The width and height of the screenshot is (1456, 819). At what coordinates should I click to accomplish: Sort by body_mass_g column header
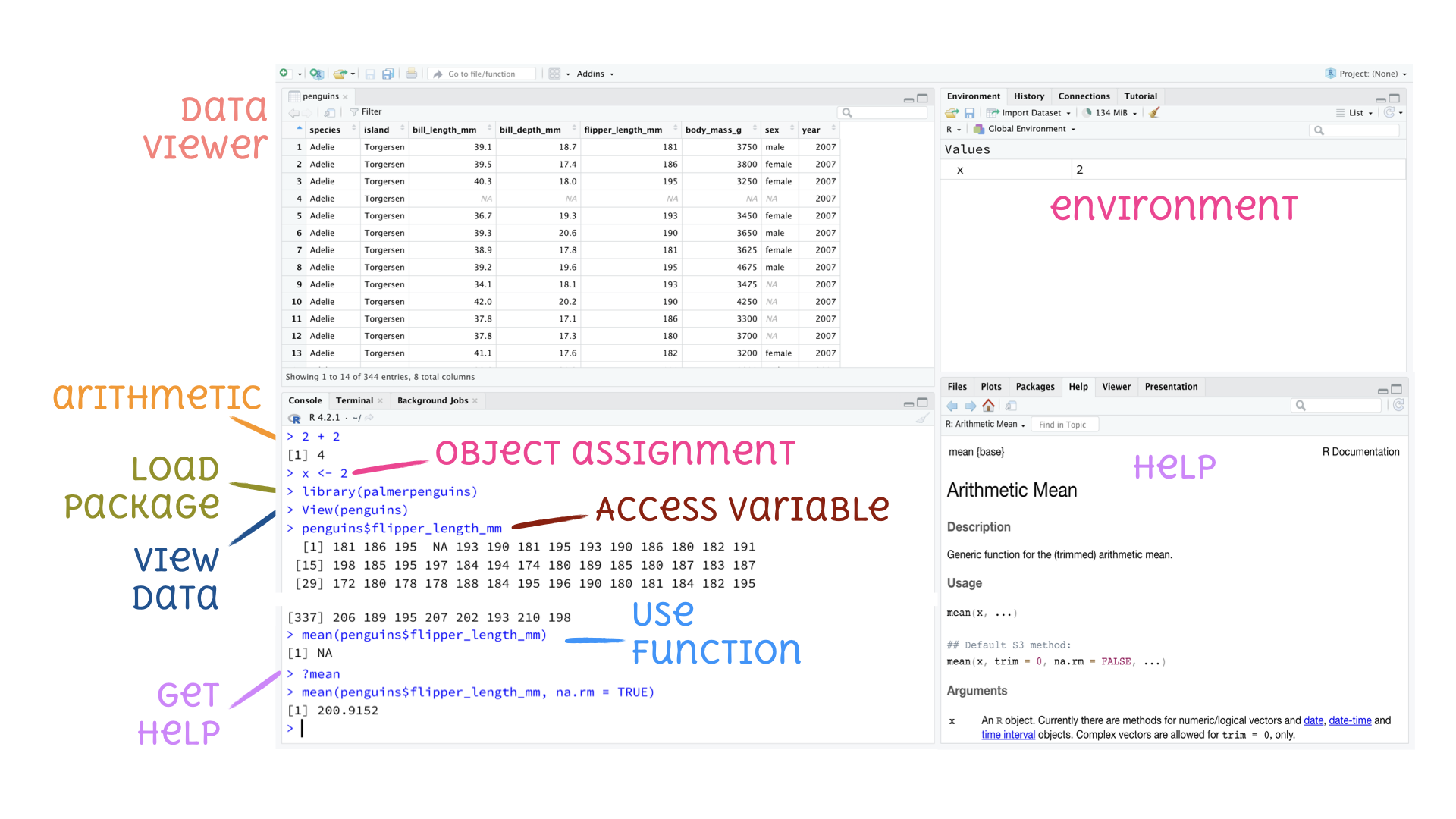pyautogui.click(x=713, y=130)
